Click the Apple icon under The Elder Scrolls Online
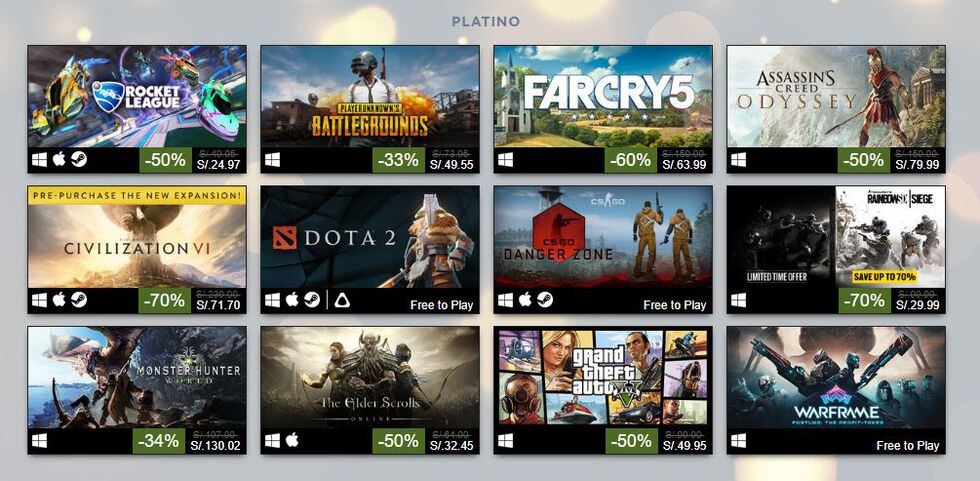This screenshot has width=980, height=481. pos(292,440)
